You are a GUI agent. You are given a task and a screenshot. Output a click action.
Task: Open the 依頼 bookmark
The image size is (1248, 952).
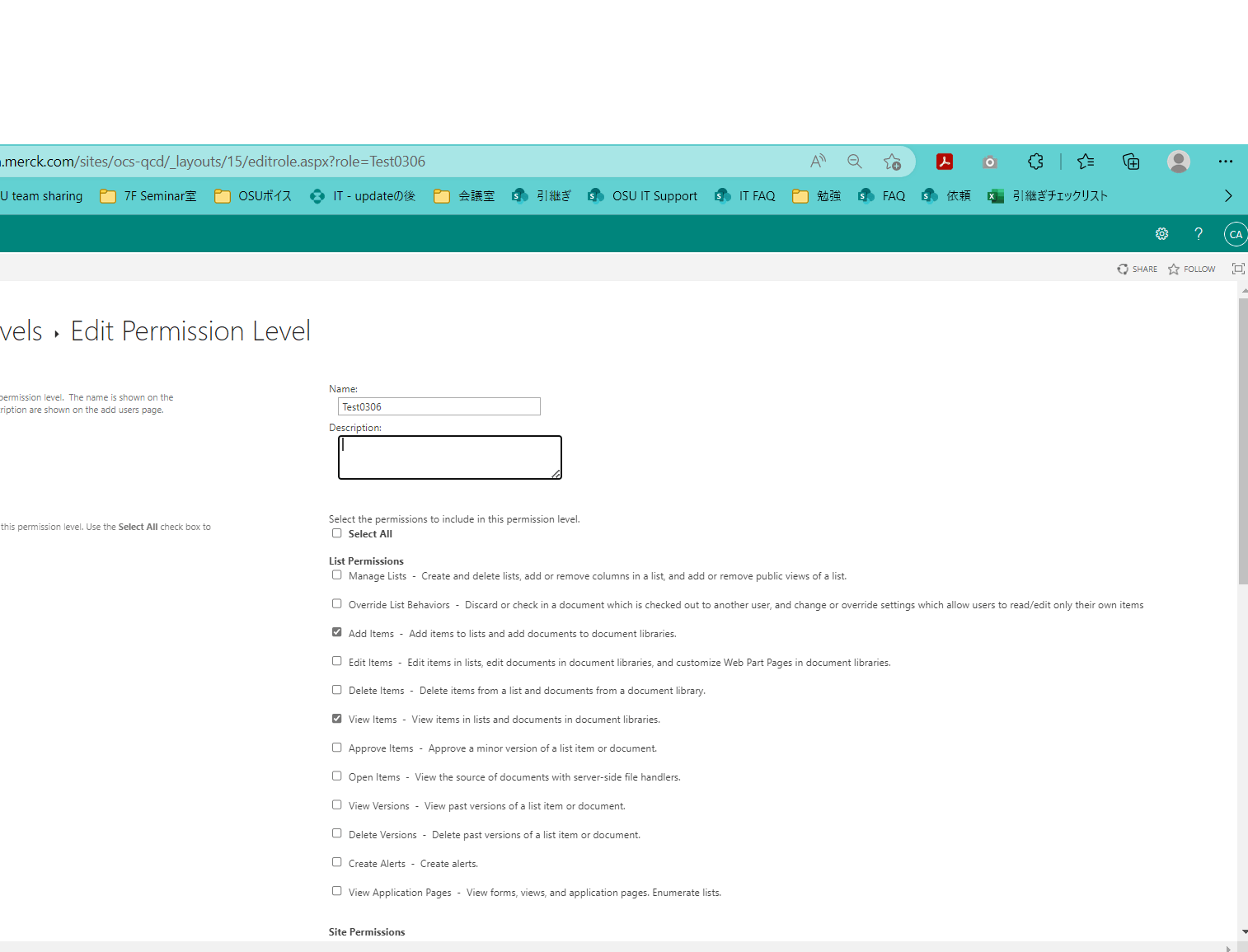coord(946,196)
